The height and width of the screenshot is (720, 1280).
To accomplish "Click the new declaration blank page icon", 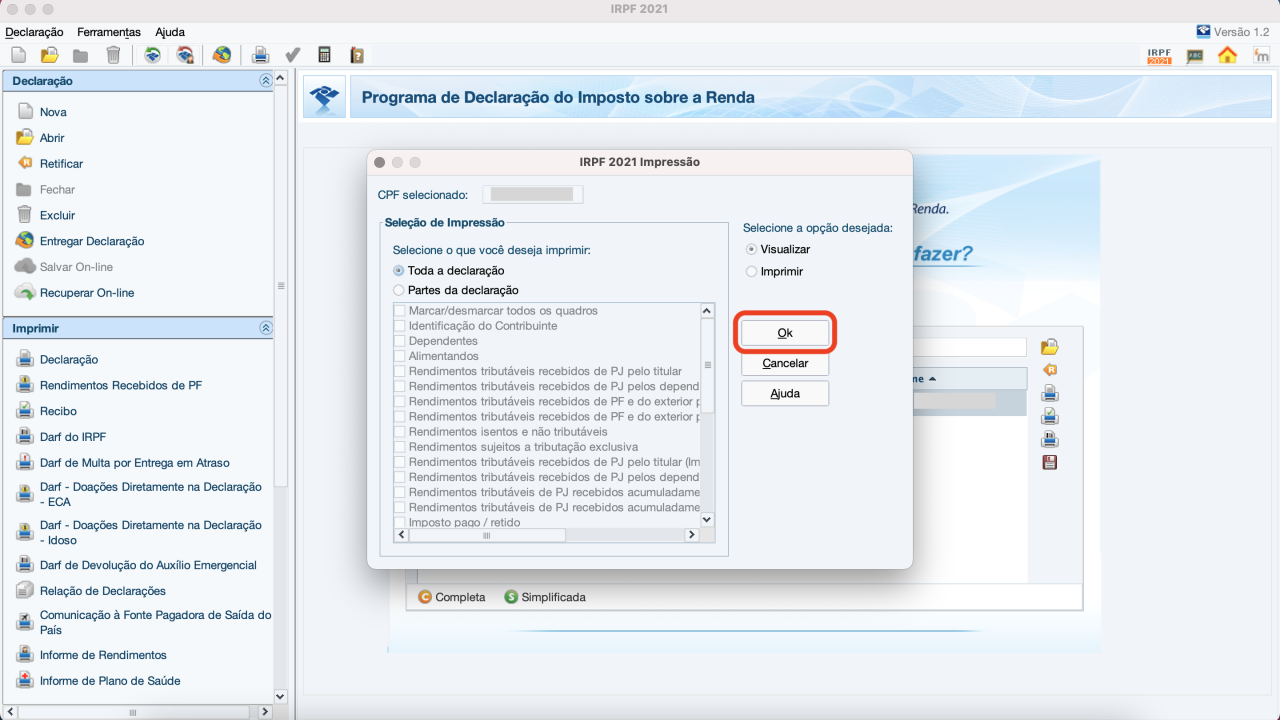I will (x=17, y=54).
